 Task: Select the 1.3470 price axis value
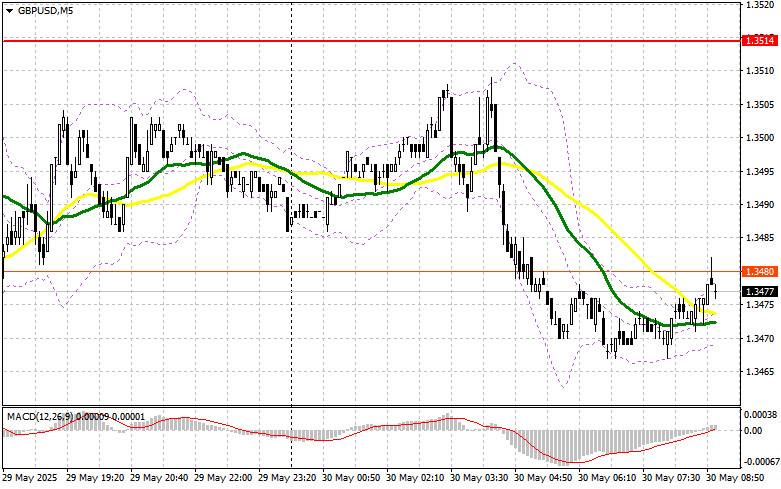pyautogui.click(x=760, y=339)
